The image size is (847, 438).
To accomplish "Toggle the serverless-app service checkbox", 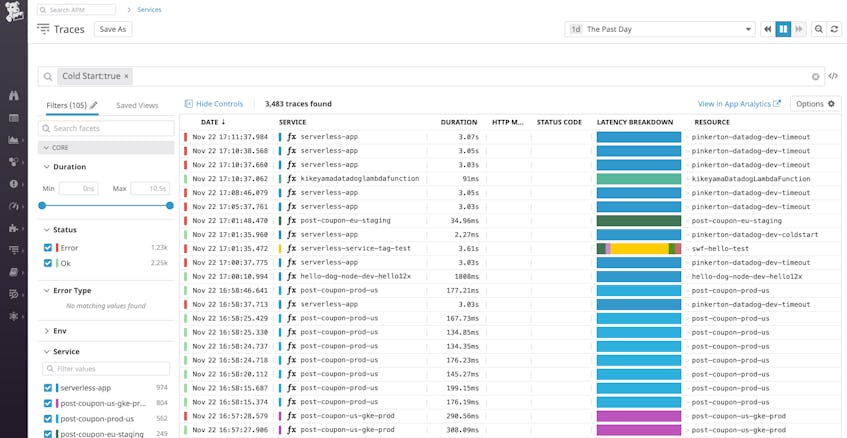I will click(x=48, y=388).
